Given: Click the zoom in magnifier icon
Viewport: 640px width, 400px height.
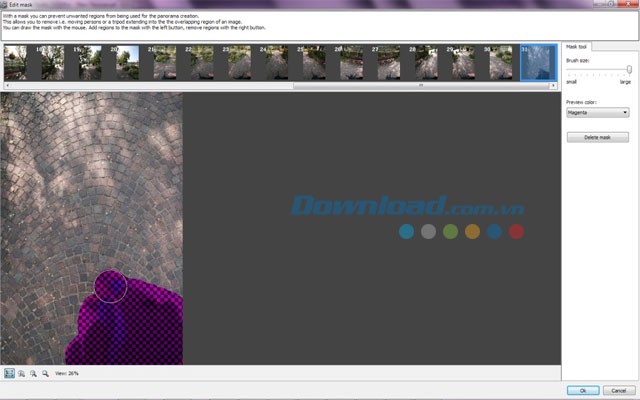Looking at the screenshot, I should pos(33,373).
